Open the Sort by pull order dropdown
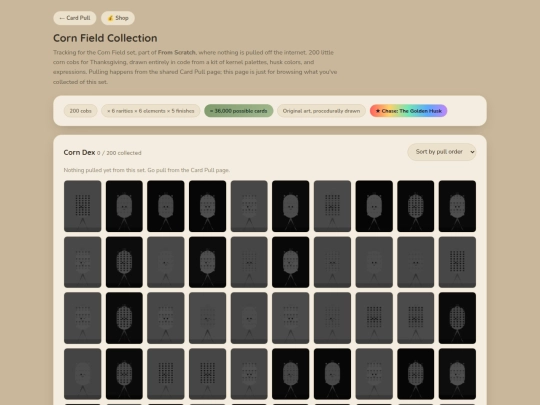Viewport: 540px width, 405px height. [x=442, y=152]
